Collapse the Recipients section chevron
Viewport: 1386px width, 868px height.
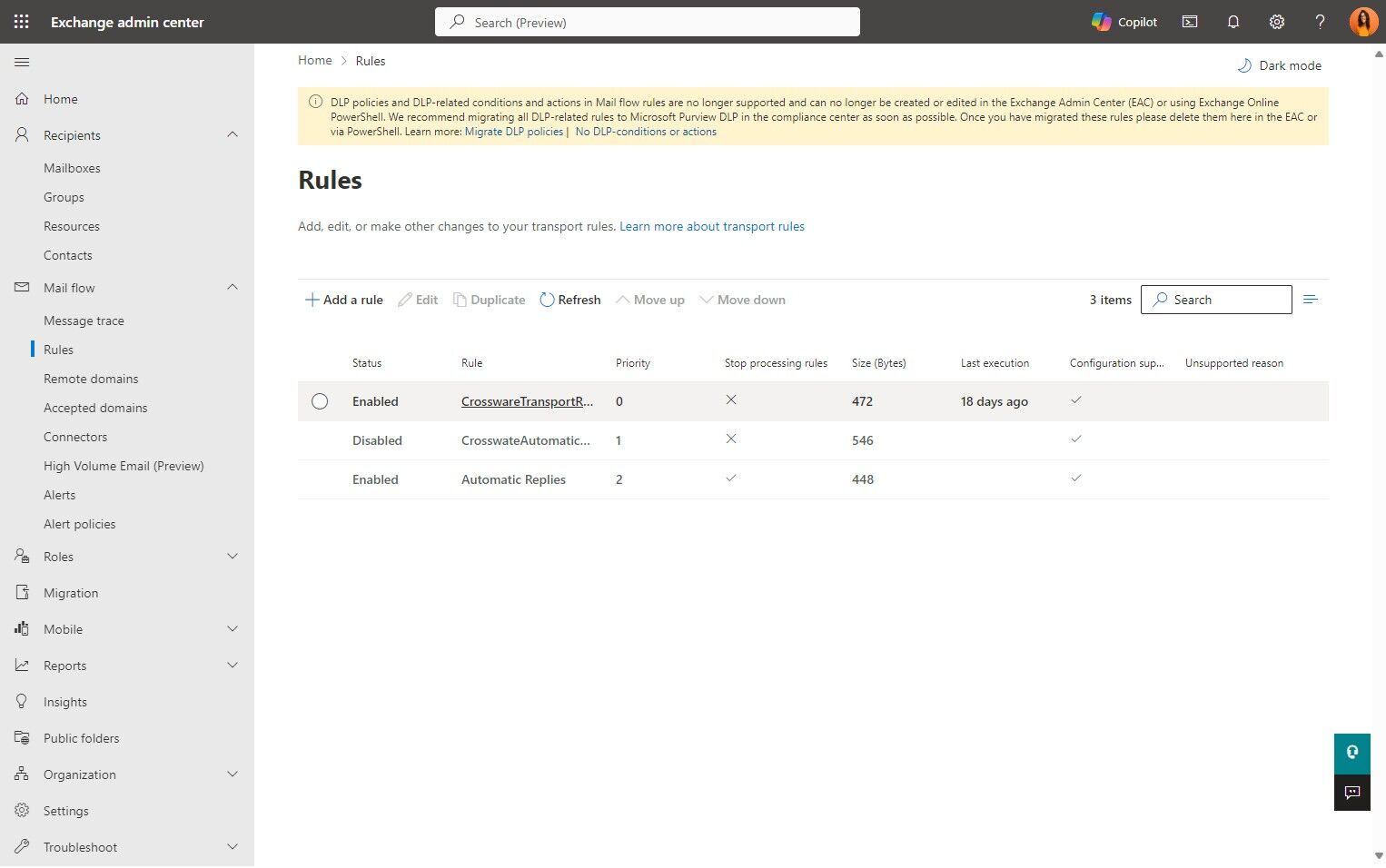pyautogui.click(x=233, y=134)
